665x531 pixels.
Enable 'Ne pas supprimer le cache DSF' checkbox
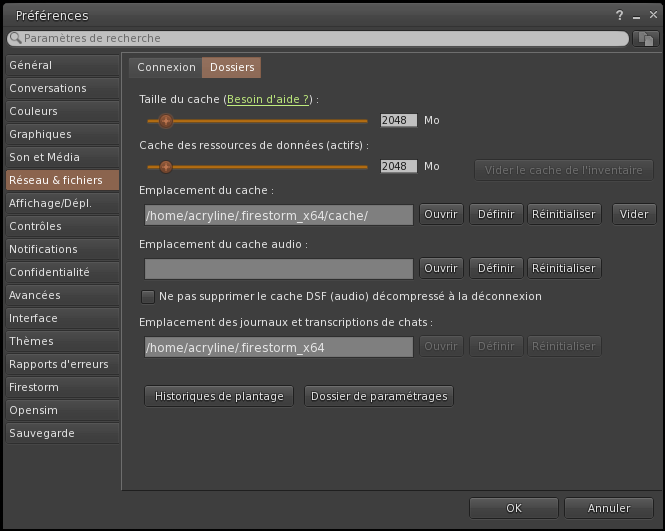click(x=149, y=296)
